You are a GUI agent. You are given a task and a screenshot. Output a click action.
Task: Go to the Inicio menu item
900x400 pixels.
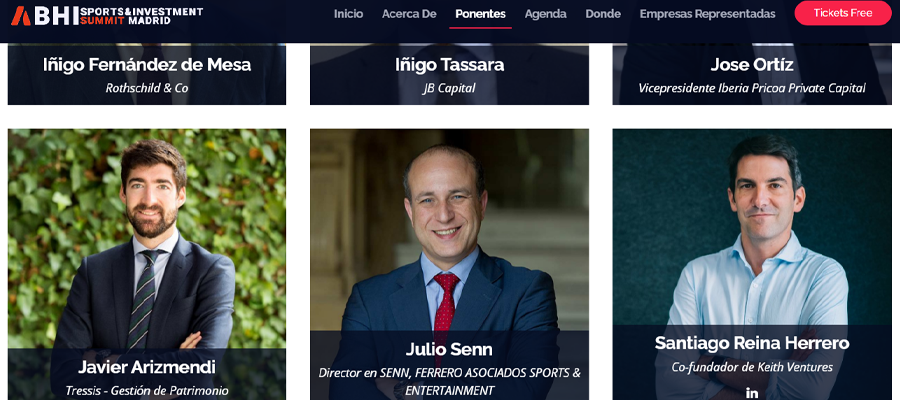click(x=348, y=14)
